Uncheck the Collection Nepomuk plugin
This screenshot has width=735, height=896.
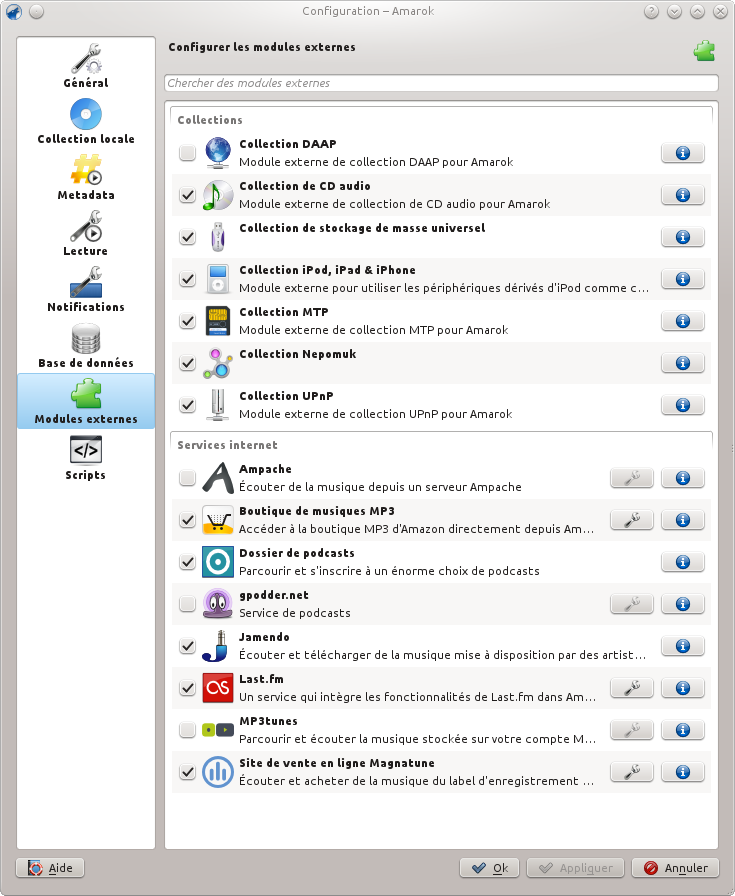pyautogui.click(x=187, y=363)
